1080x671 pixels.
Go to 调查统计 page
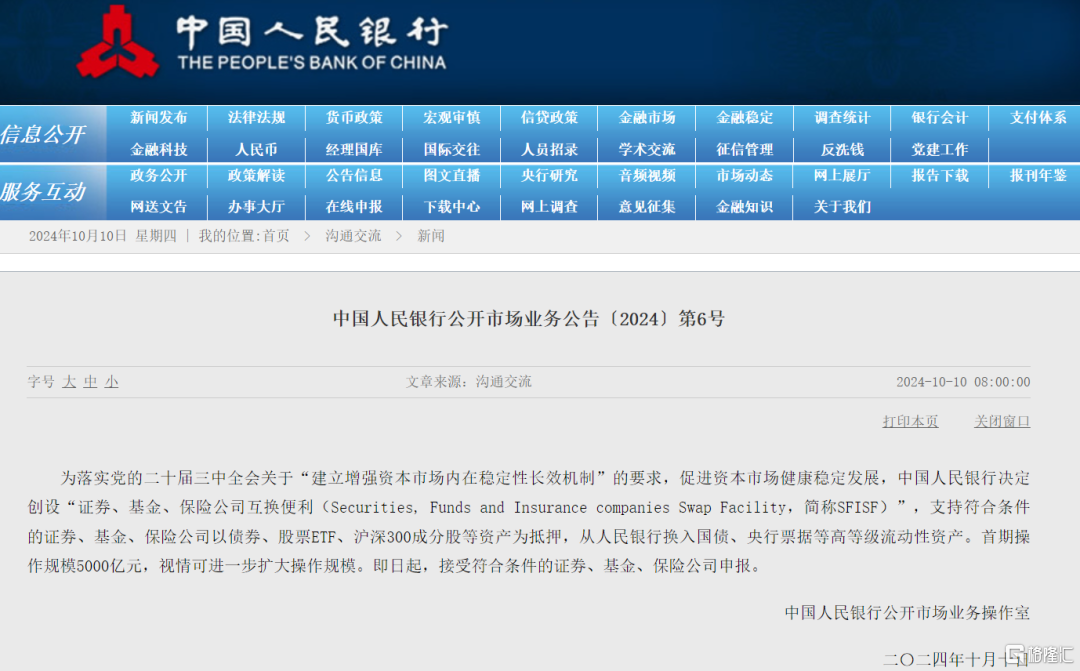[842, 118]
